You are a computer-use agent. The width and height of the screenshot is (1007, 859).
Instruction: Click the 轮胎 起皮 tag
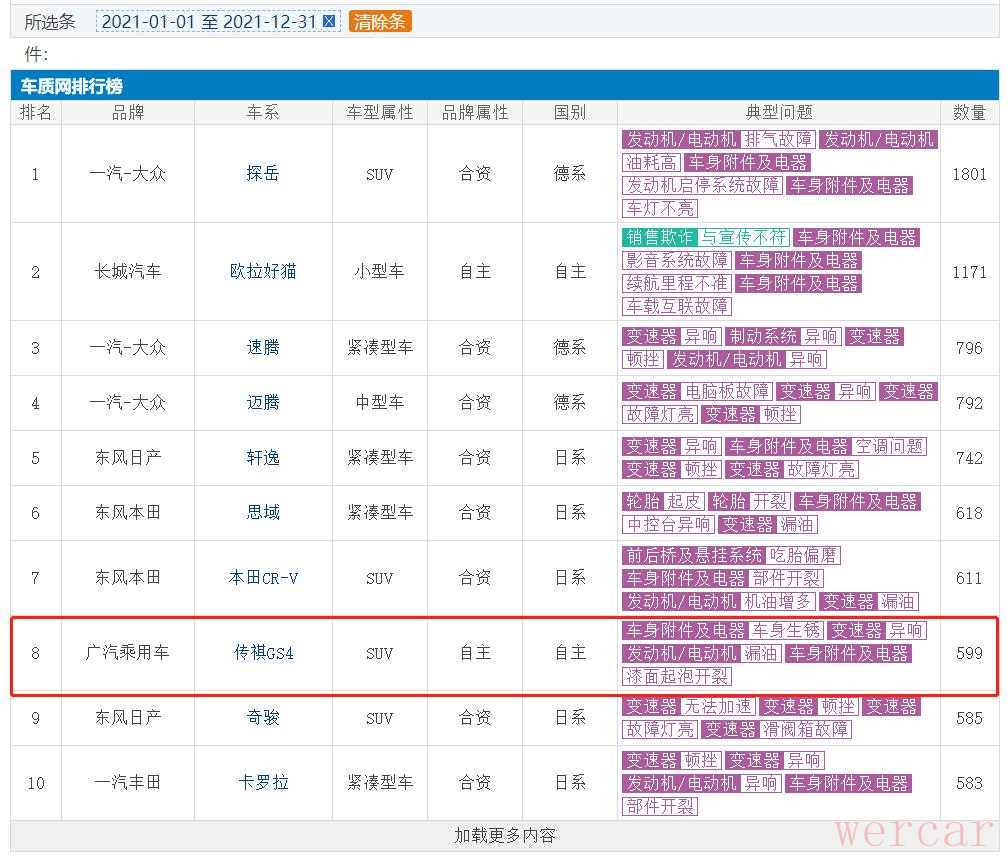click(664, 501)
